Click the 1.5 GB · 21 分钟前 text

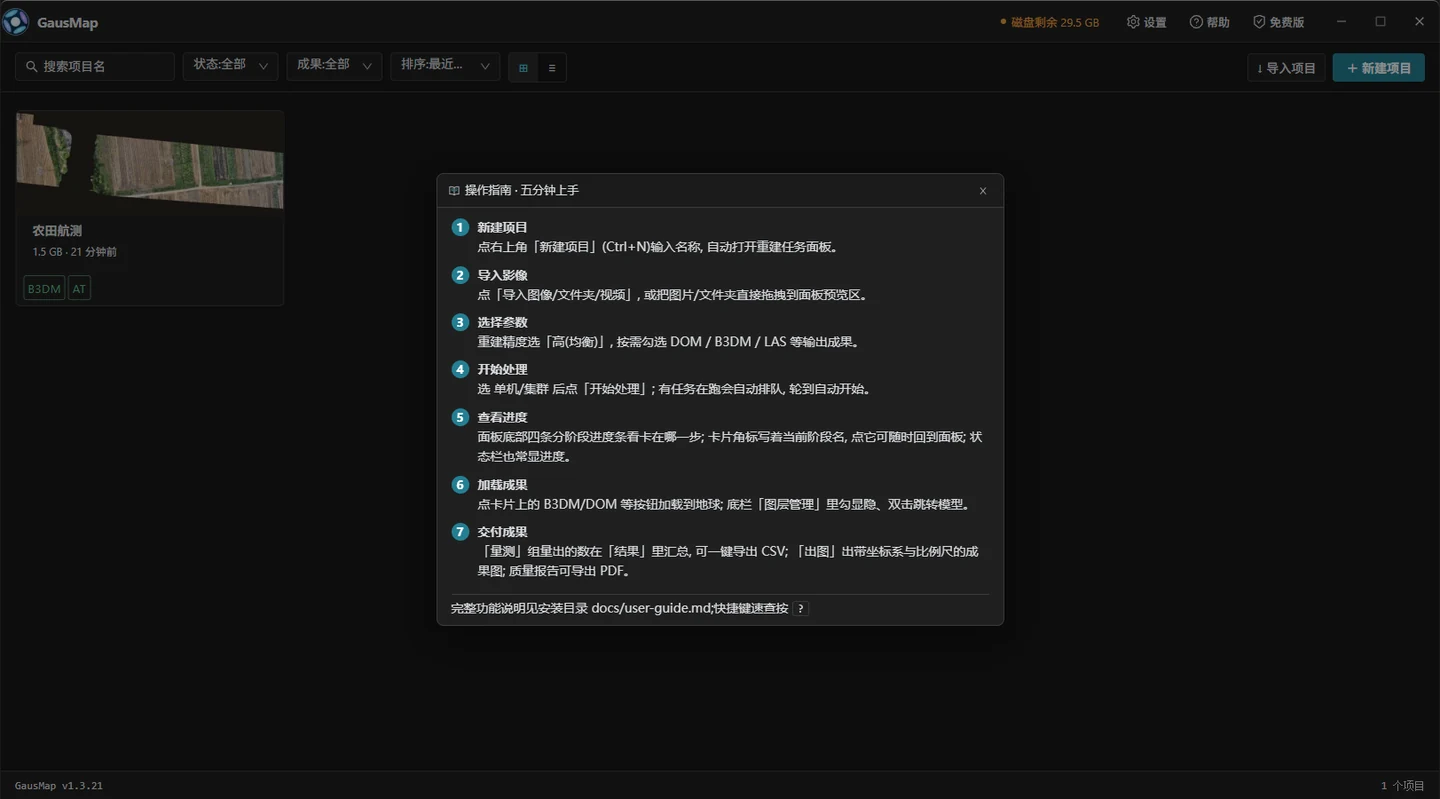click(x=75, y=252)
